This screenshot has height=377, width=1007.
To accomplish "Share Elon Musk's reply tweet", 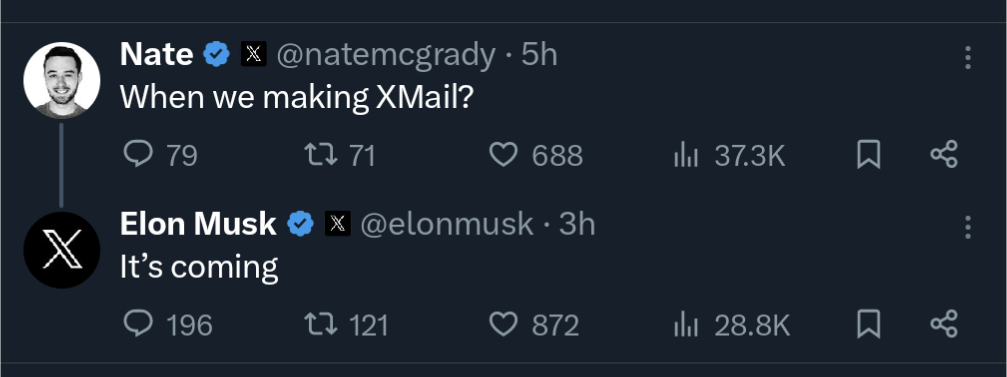I will point(944,324).
